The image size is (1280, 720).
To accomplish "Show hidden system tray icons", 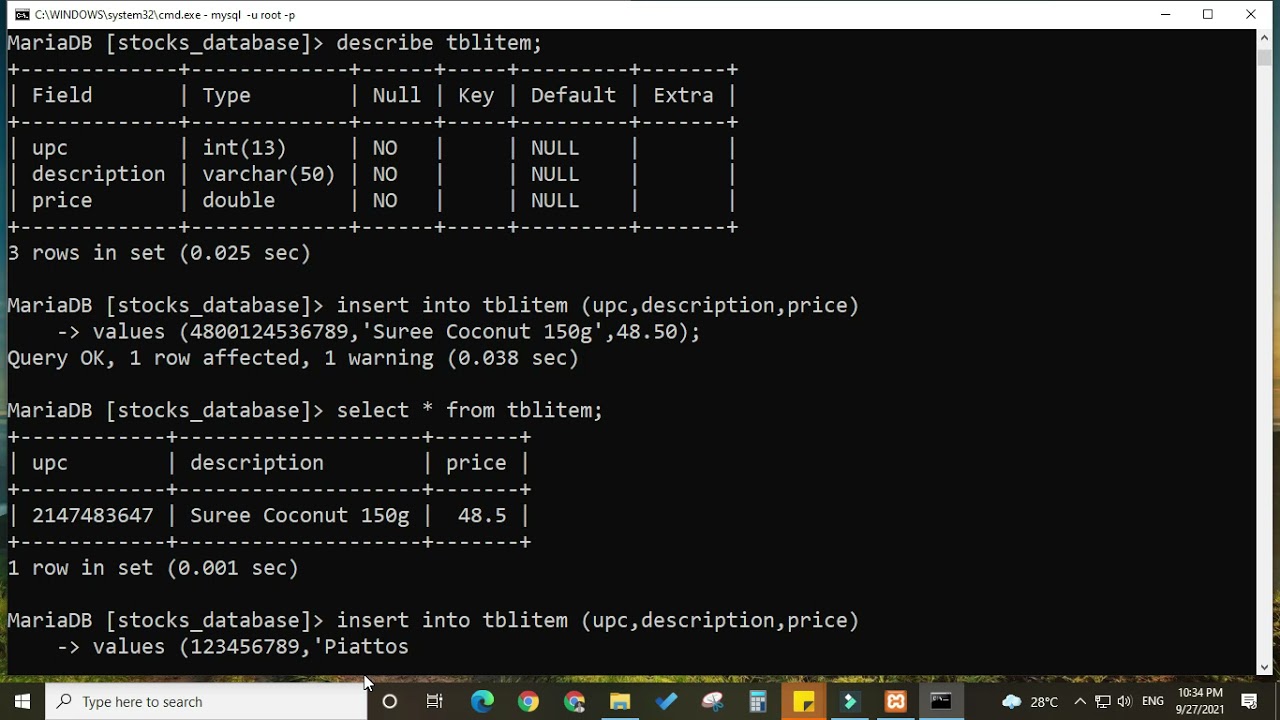I will [x=1080, y=701].
